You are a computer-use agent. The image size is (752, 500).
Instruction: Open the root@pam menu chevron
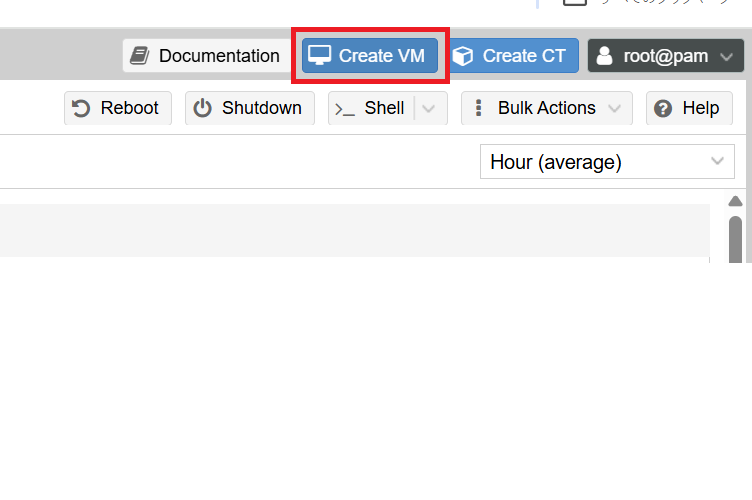[726, 56]
